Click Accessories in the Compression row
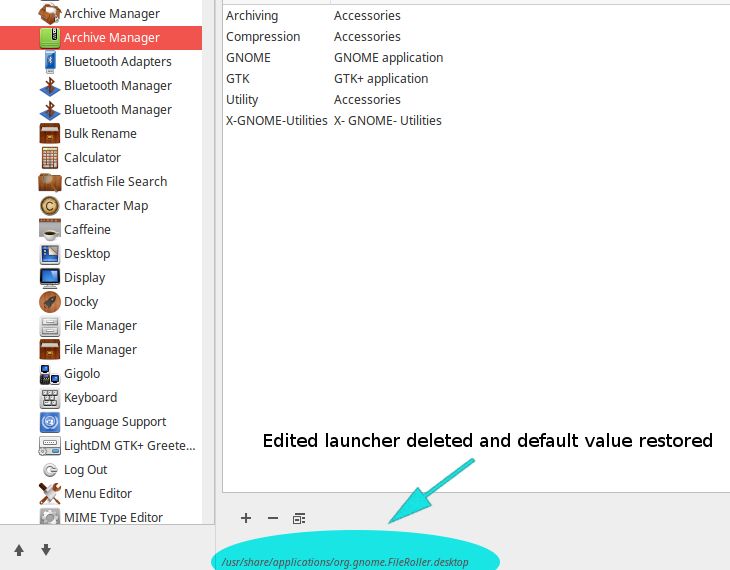Viewport: 730px width, 570px height. [367, 37]
